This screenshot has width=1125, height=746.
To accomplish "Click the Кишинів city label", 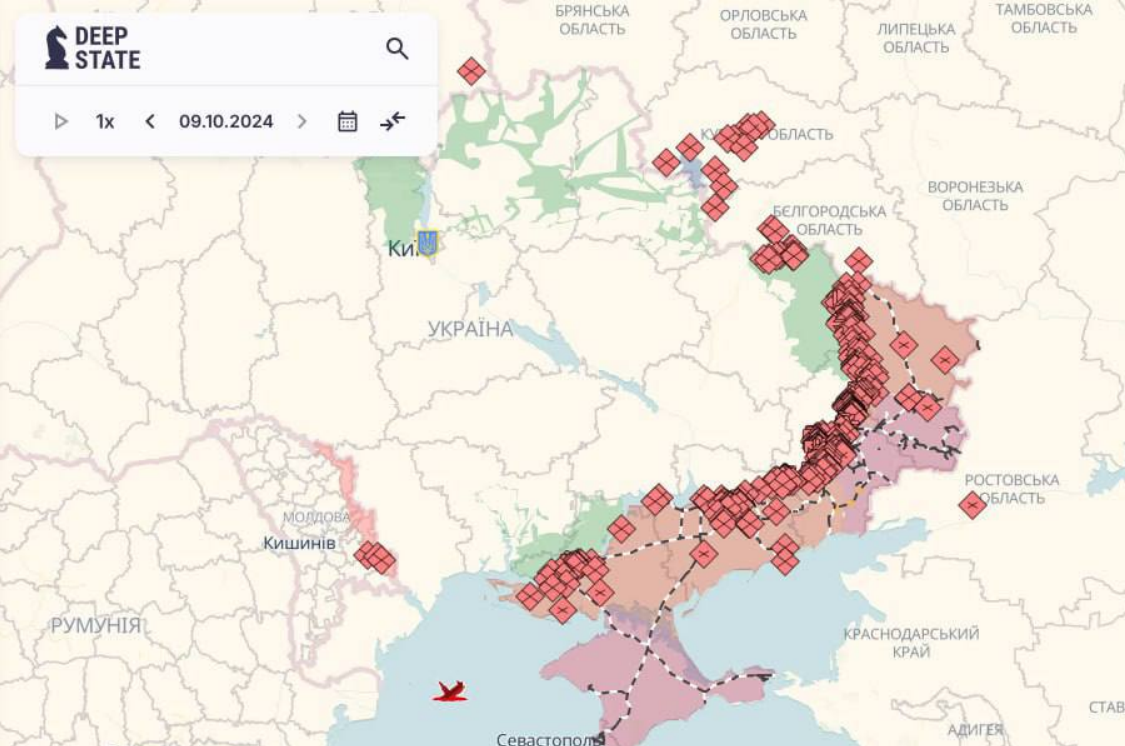I will [x=297, y=543].
